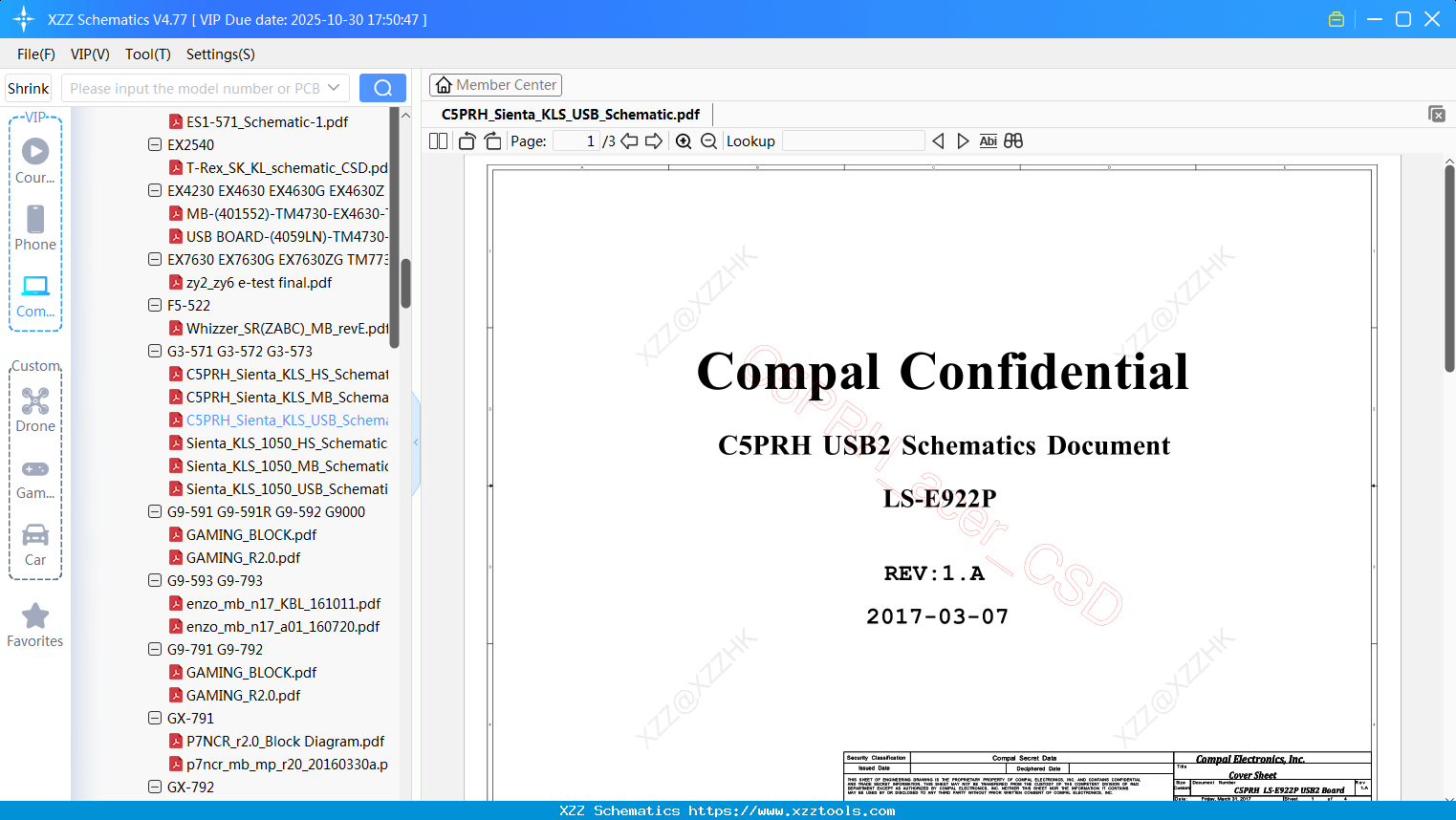Collapse the GX-792 folder
Image resolution: width=1456 pixels, height=820 pixels.
[155, 787]
